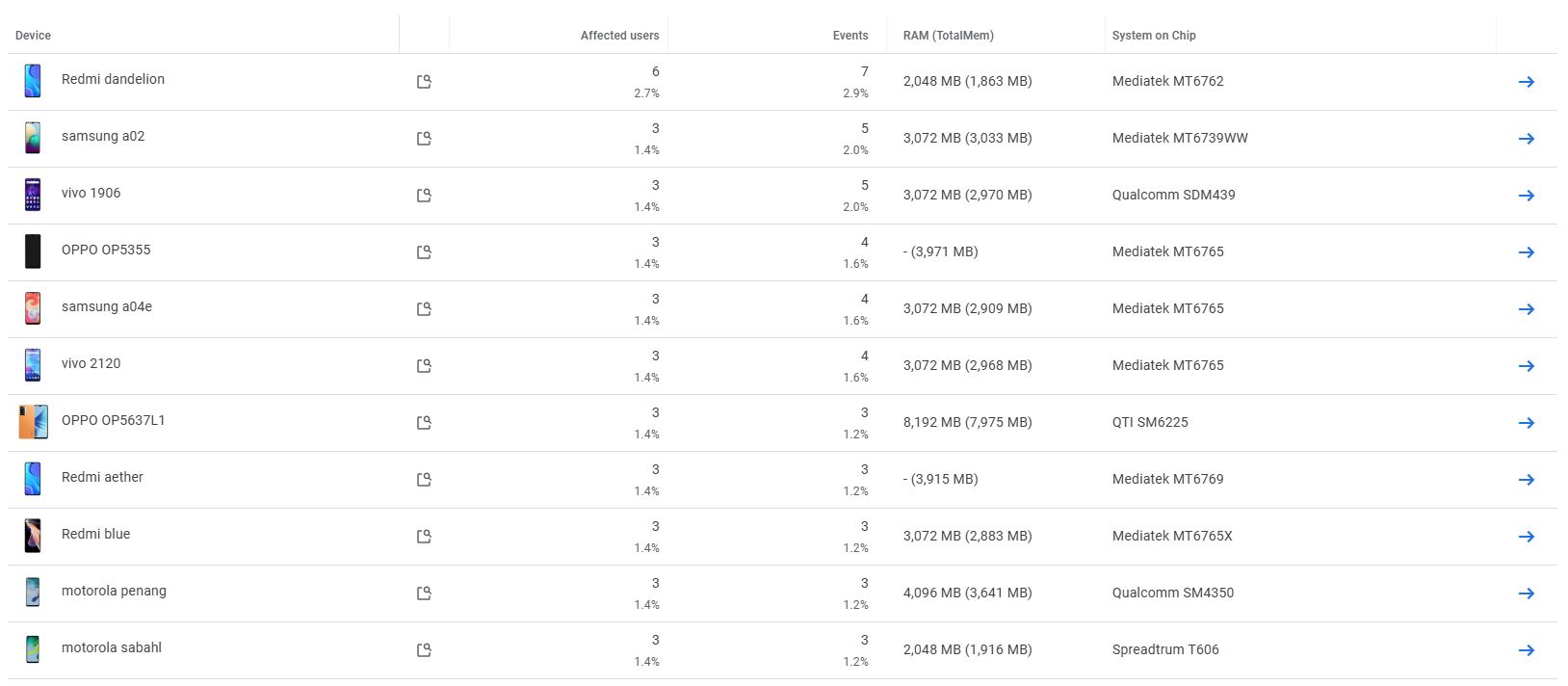Click blue arrow for samsung a04e

(1526, 309)
